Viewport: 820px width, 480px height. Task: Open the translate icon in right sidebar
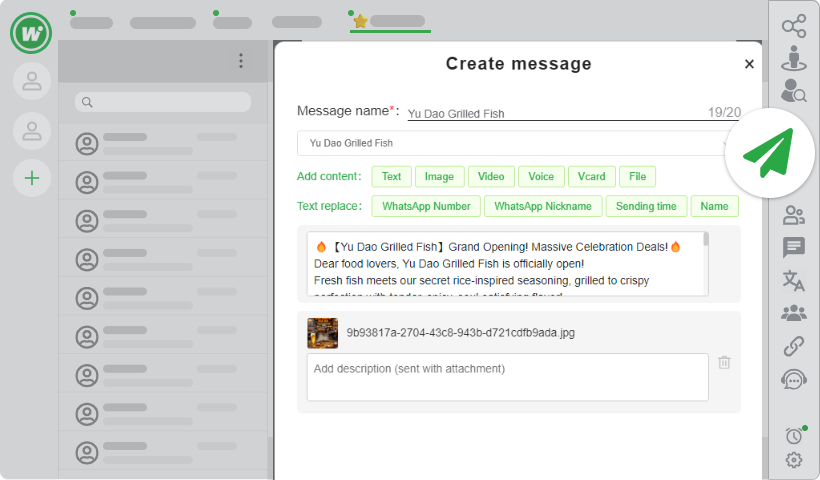793,281
